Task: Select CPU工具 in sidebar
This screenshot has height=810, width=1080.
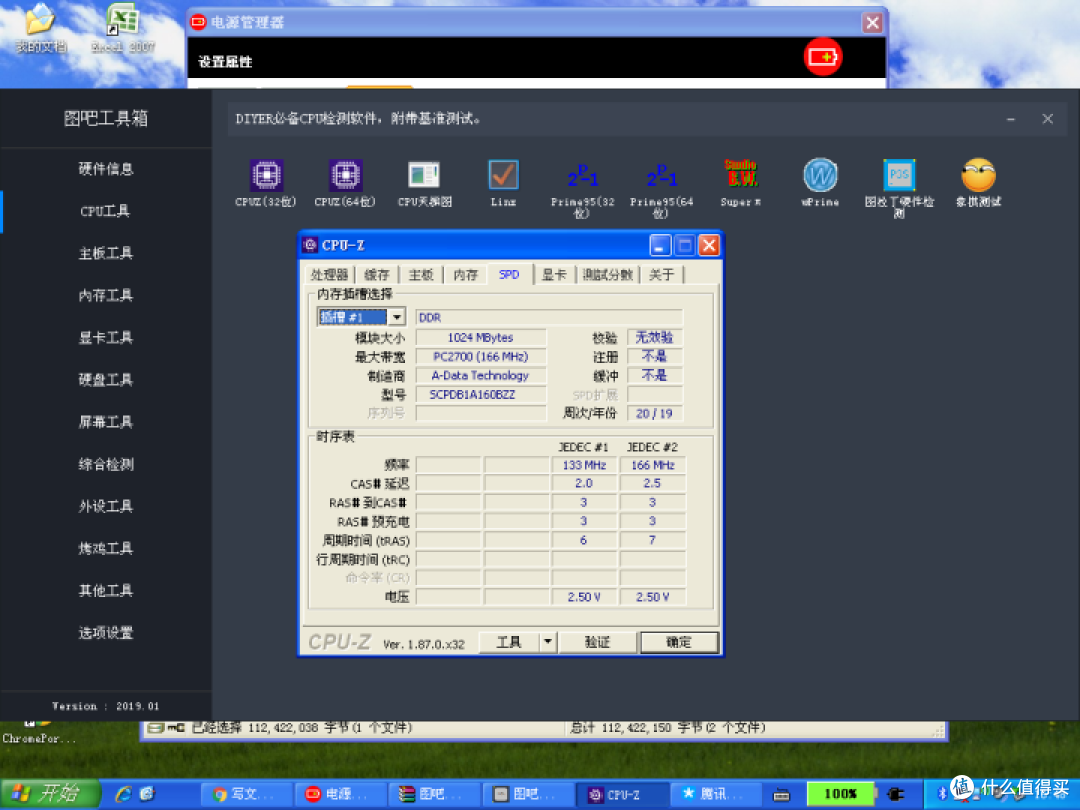Action: pyautogui.click(x=105, y=211)
